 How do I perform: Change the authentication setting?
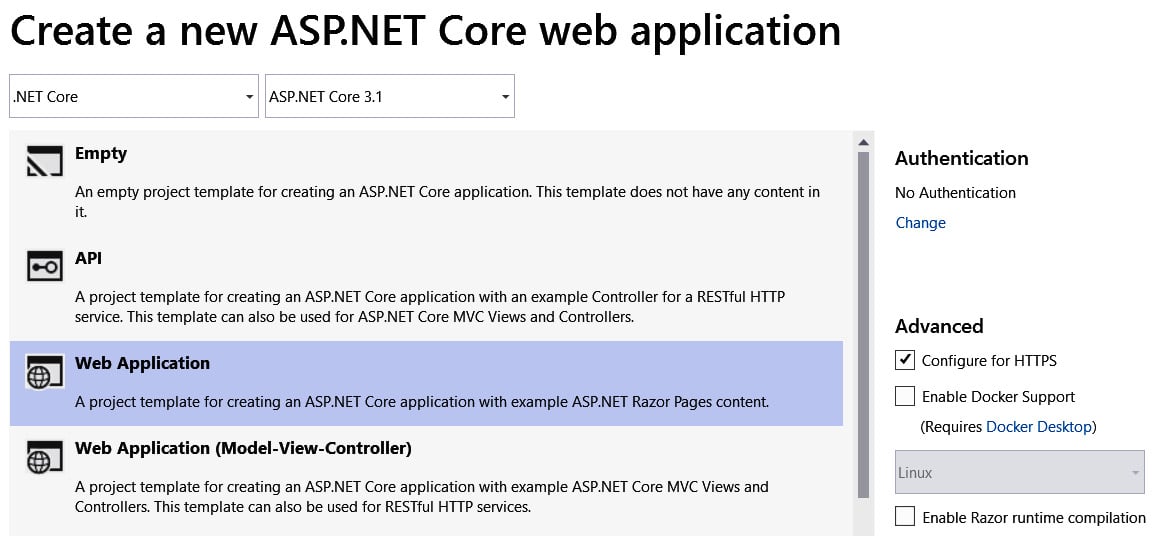920,223
